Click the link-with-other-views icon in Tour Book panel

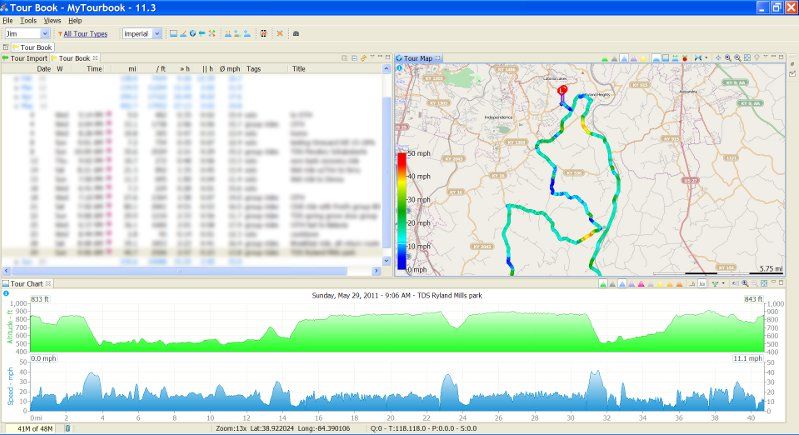[363, 59]
